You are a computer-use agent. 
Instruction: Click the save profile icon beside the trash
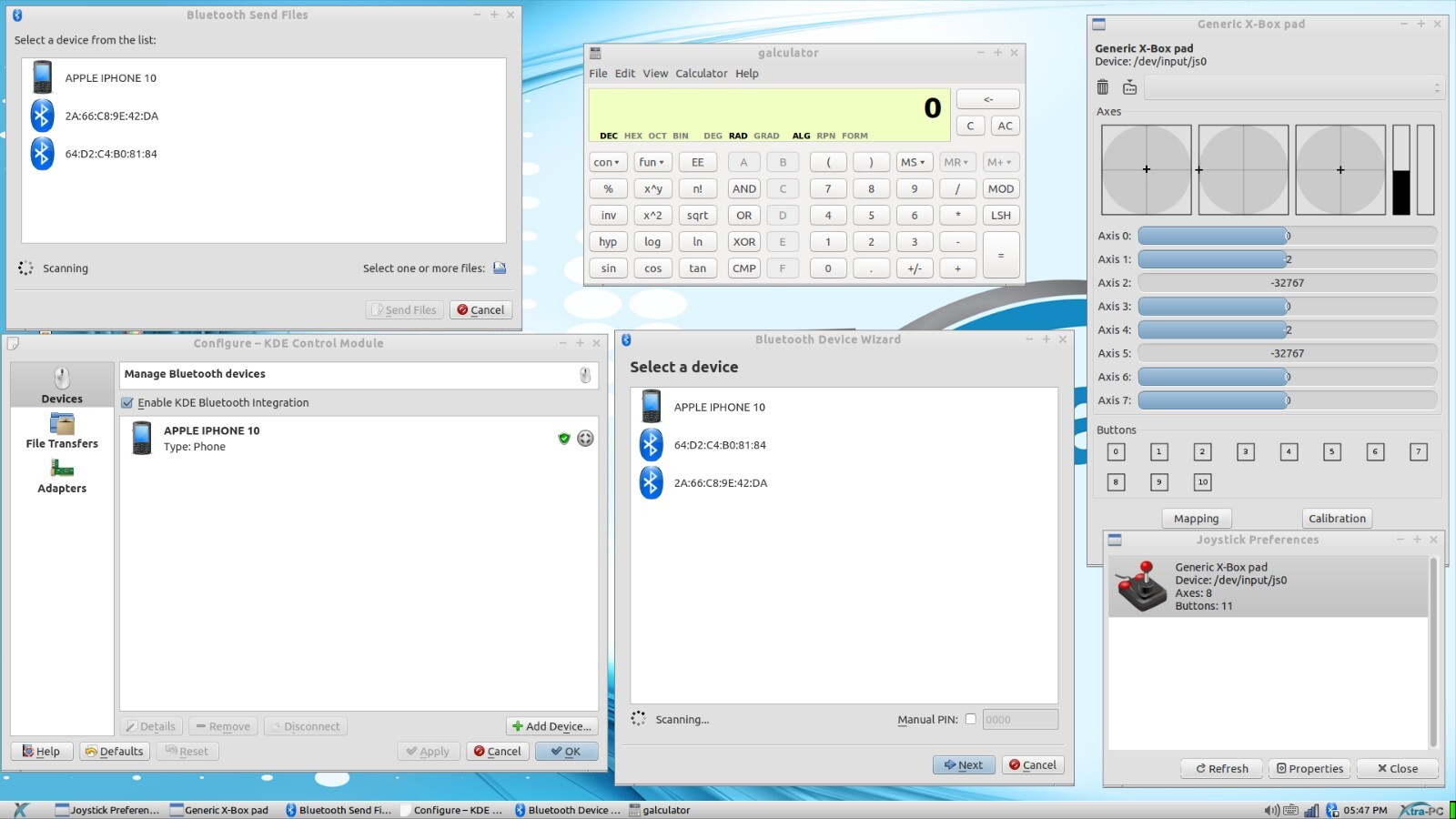click(1129, 87)
